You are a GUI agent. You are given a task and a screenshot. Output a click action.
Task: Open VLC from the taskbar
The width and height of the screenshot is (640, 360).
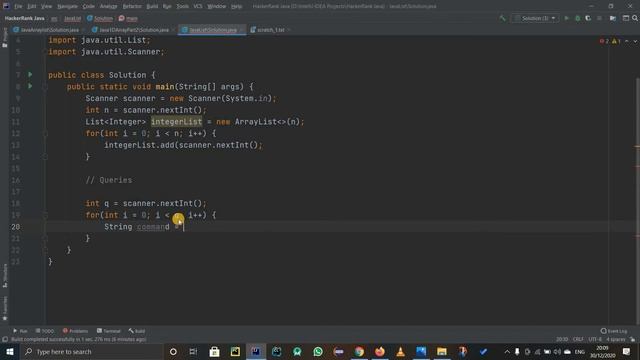coord(400,351)
